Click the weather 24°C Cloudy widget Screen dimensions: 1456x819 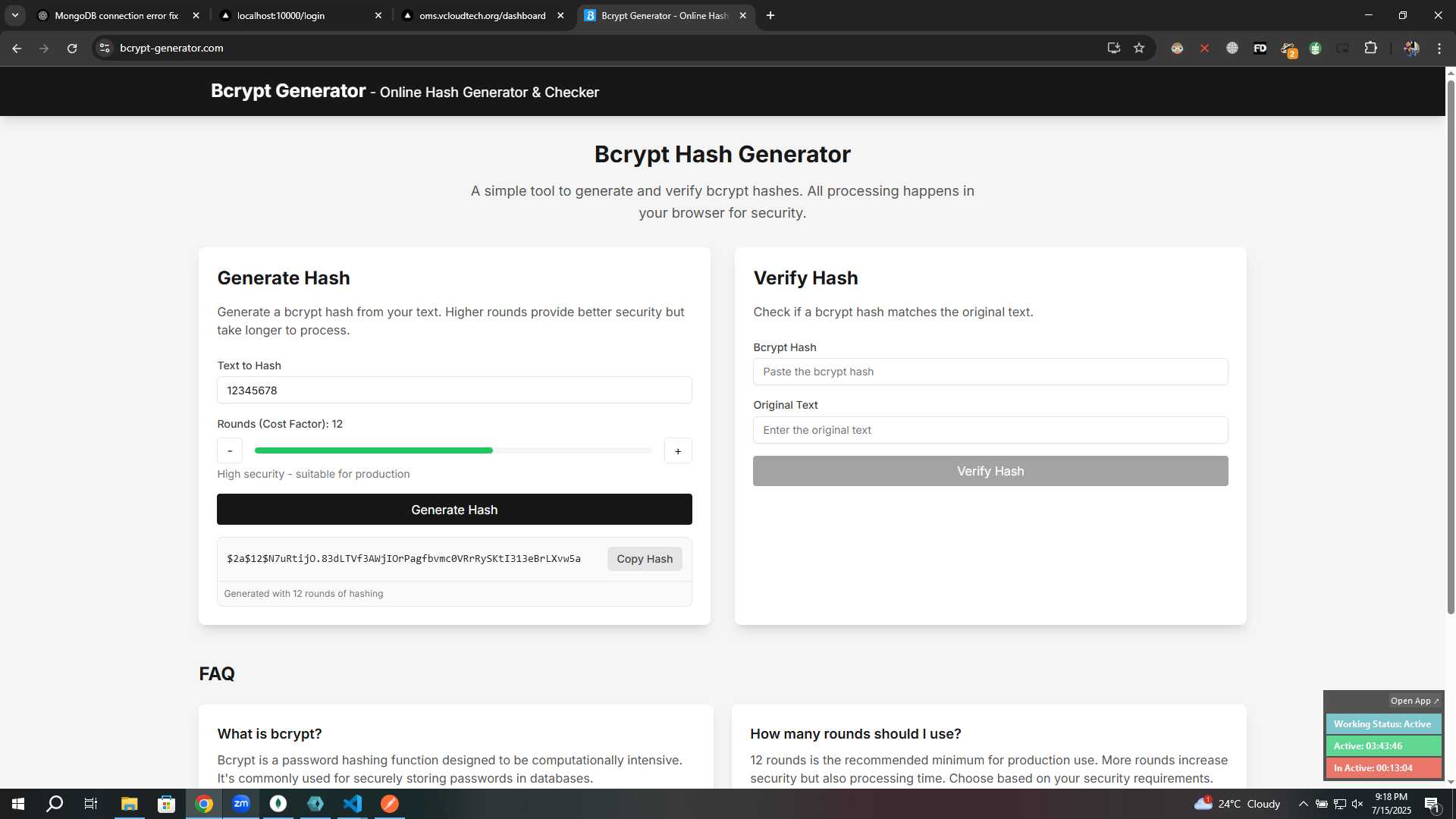click(1238, 804)
